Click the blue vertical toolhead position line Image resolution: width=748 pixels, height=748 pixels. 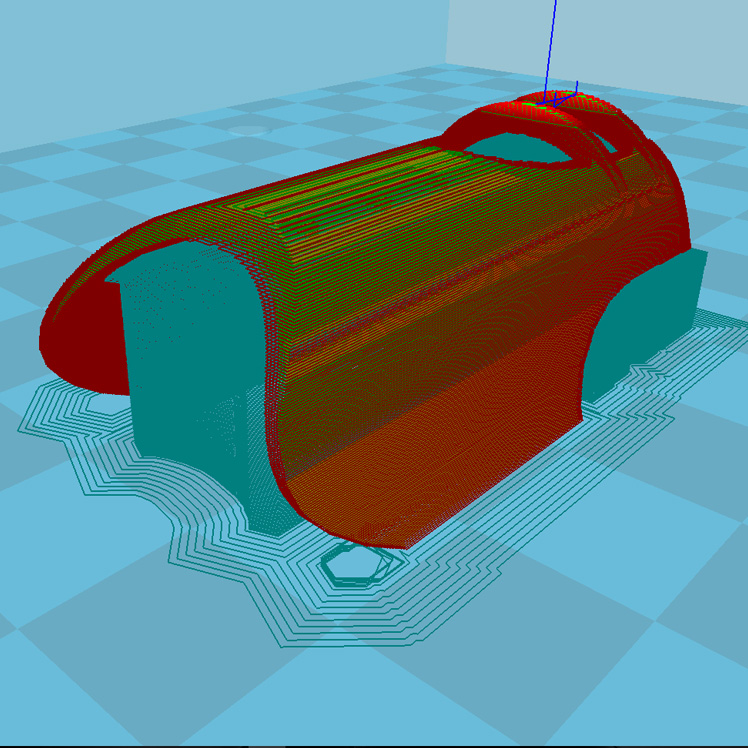pyautogui.click(x=550, y=52)
